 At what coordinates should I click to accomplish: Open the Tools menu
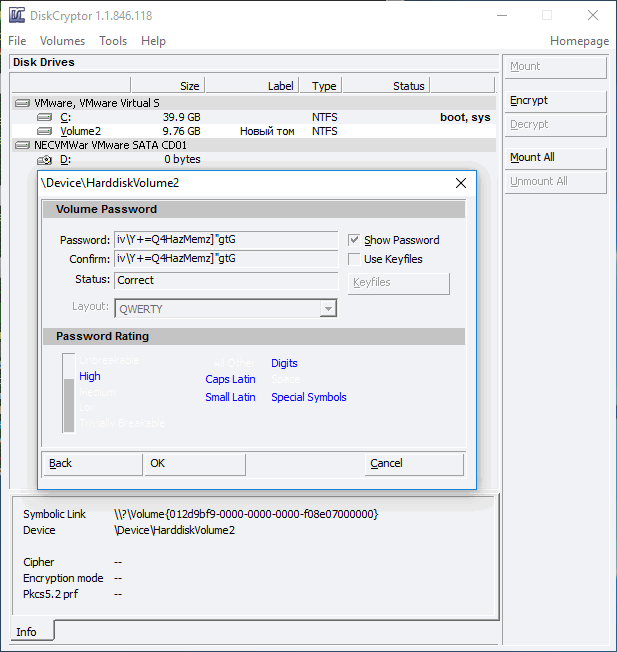coord(113,41)
